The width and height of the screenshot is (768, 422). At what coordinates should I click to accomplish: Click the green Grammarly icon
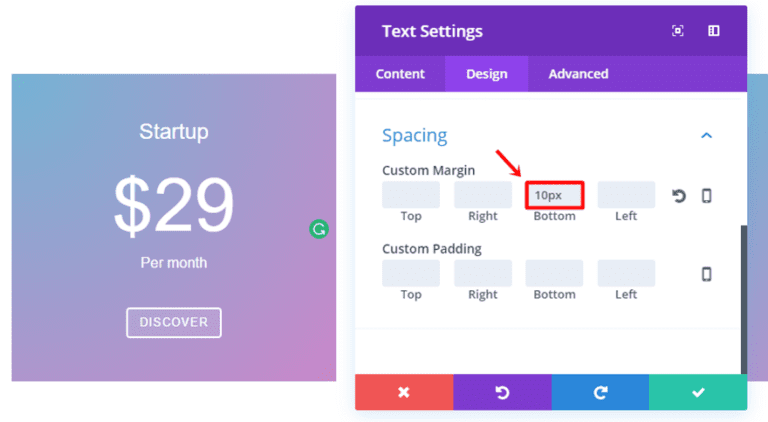(319, 229)
